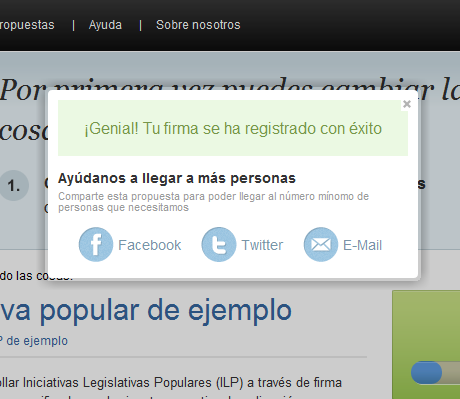Screen dimensions: 460x399
Task: Click the '¡Genial! Tu firma' success message
Action: pyautogui.click(x=233, y=128)
